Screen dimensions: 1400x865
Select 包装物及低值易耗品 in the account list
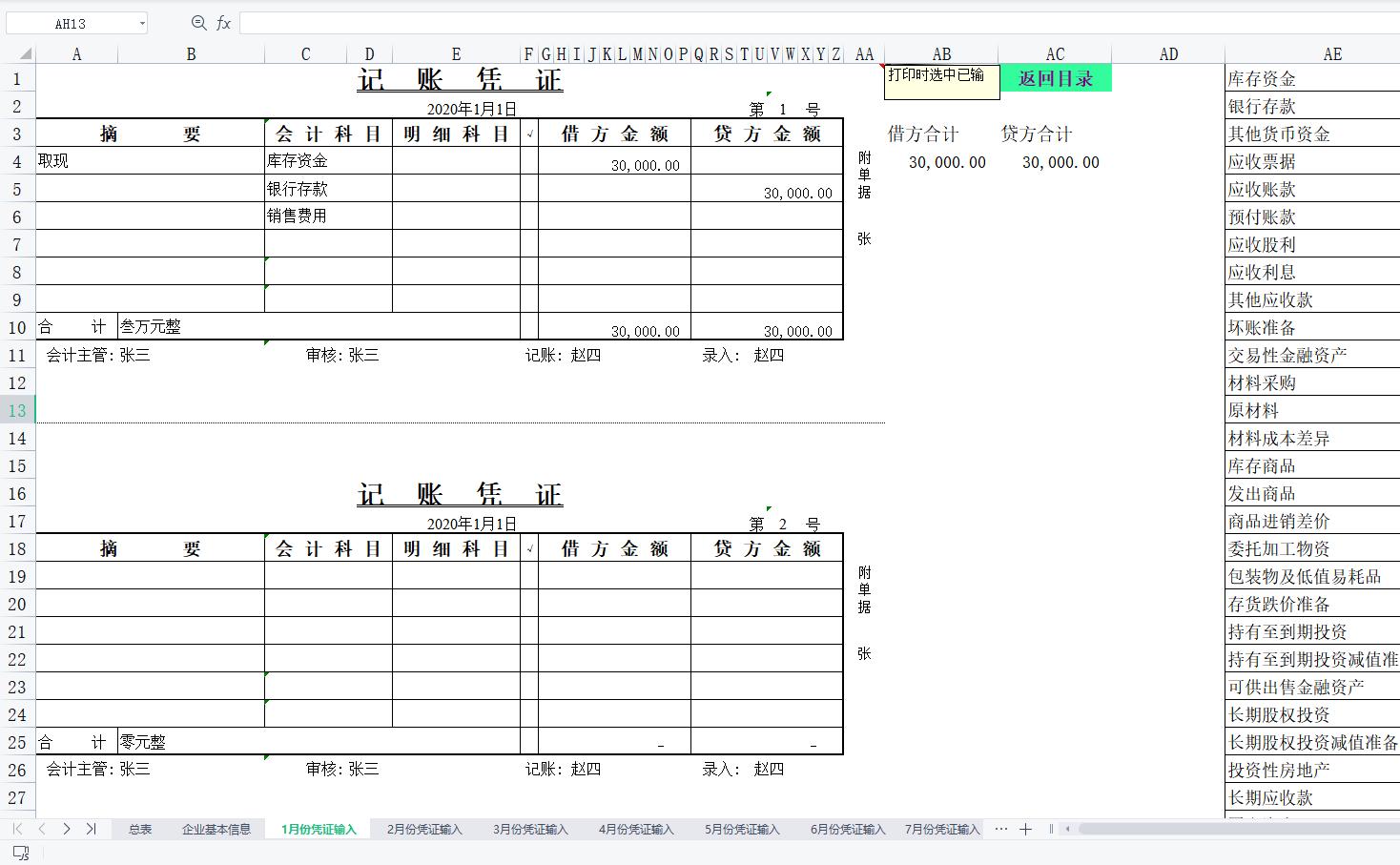1312,576
